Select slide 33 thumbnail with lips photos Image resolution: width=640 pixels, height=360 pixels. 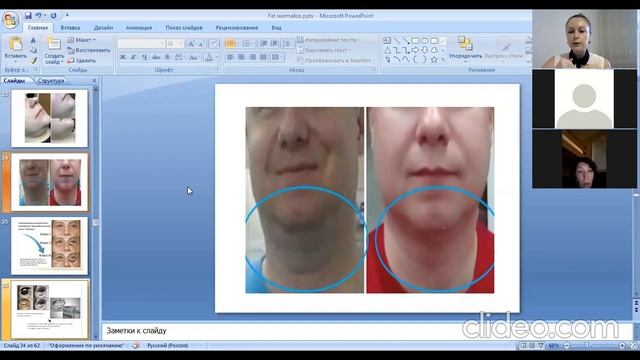(x=49, y=118)
